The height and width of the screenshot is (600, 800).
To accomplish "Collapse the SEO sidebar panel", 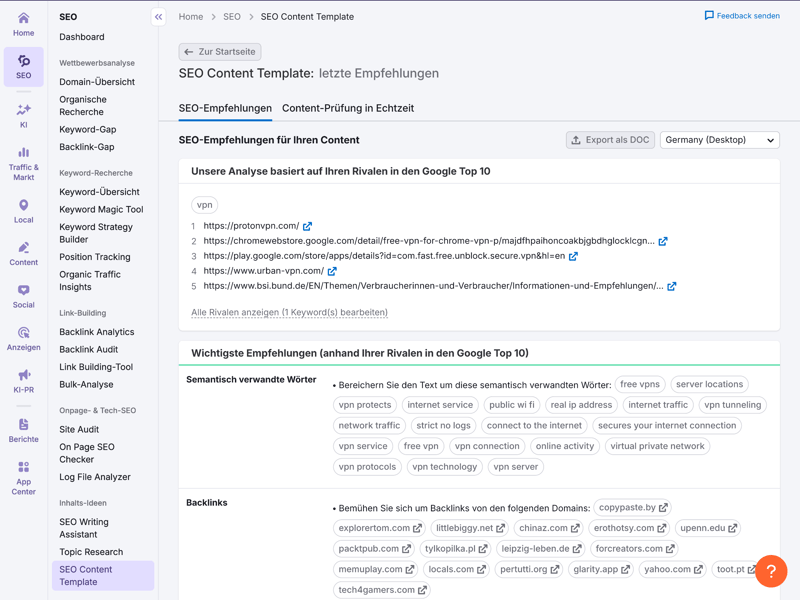I will (158, 17).
